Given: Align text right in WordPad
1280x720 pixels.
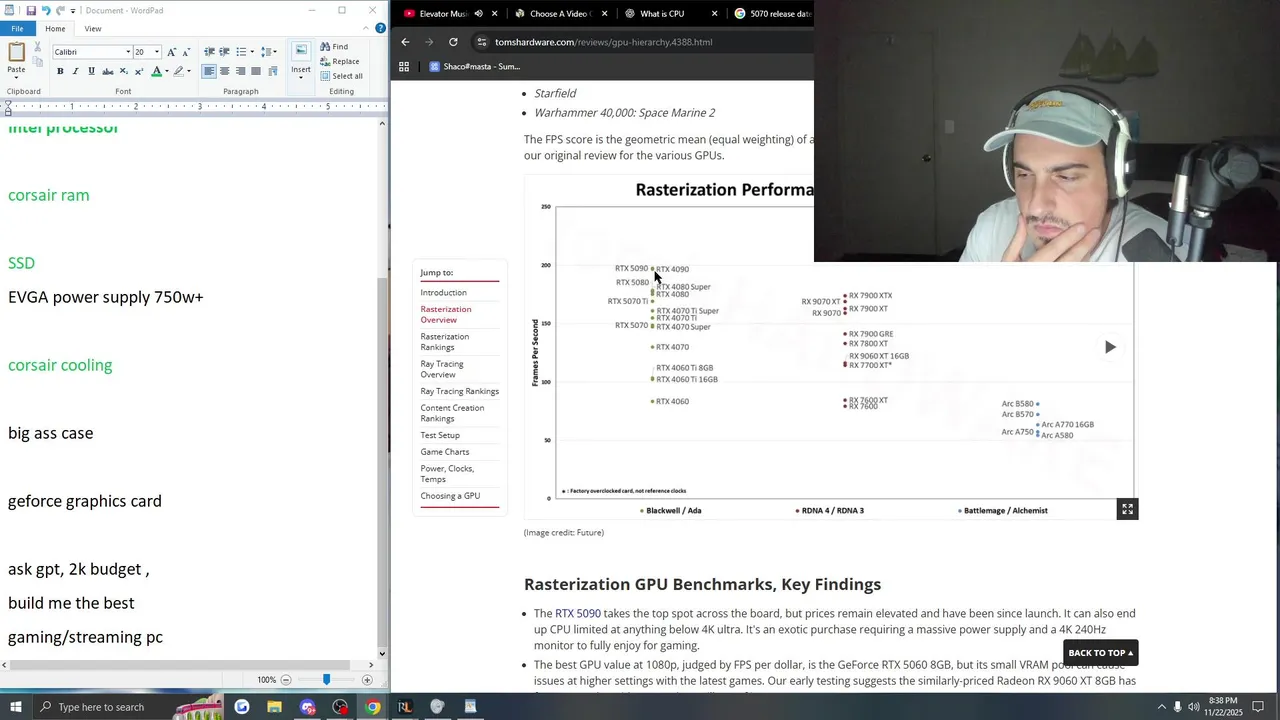Looking at the screenshot, I should (241, 71).
